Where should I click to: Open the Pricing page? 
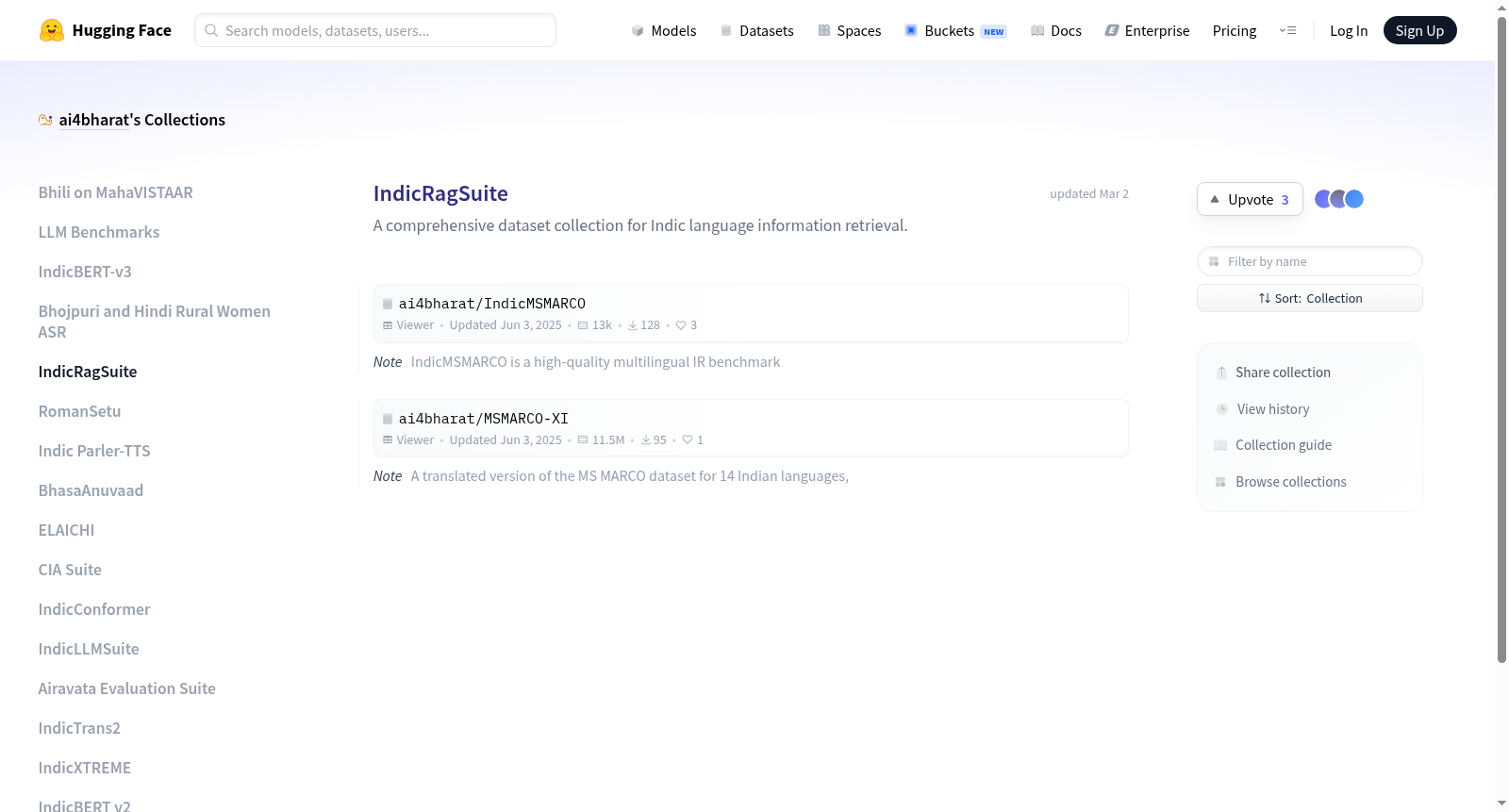1235,30
